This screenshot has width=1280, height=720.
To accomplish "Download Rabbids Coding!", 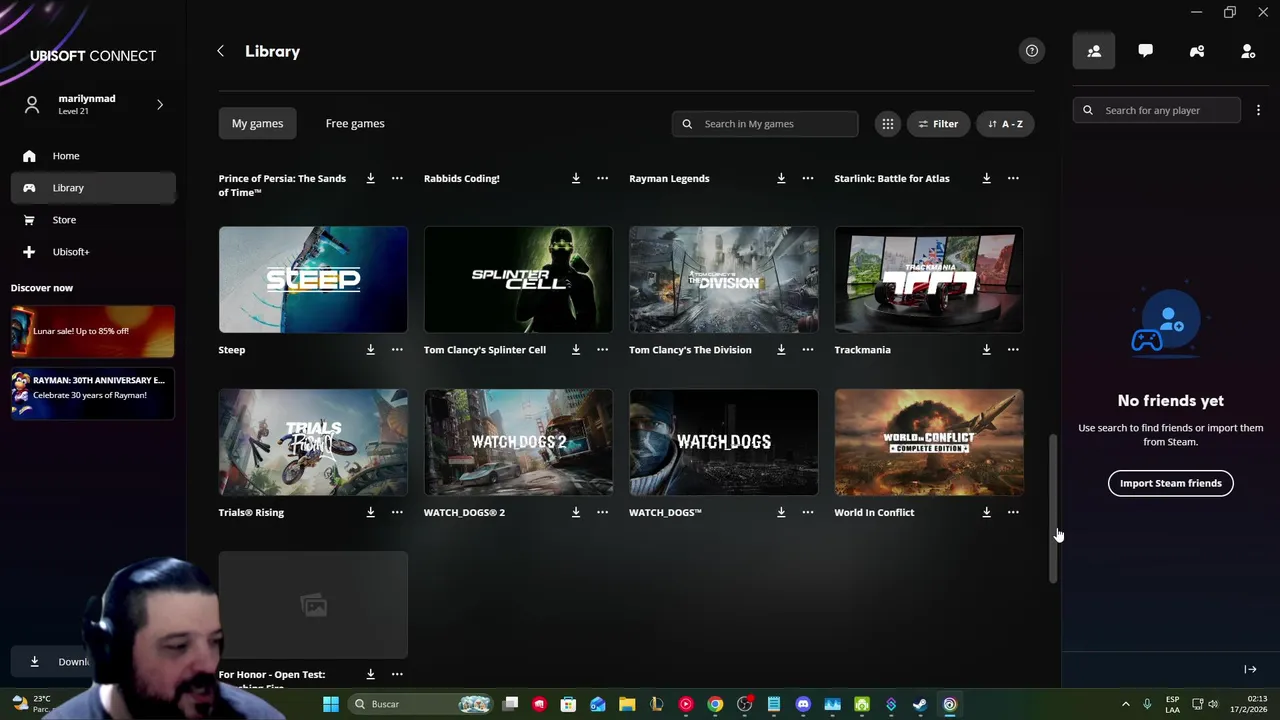I will [575, 178].
